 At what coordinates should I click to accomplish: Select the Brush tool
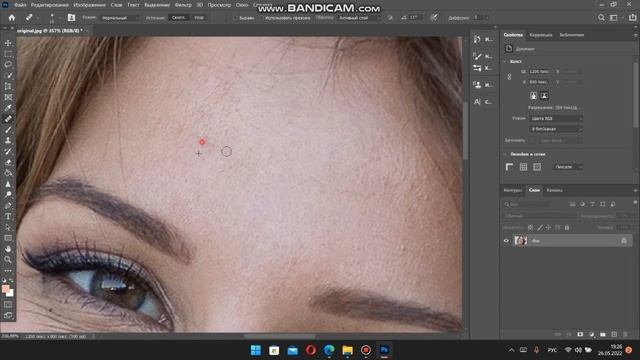tap(8, 129)
